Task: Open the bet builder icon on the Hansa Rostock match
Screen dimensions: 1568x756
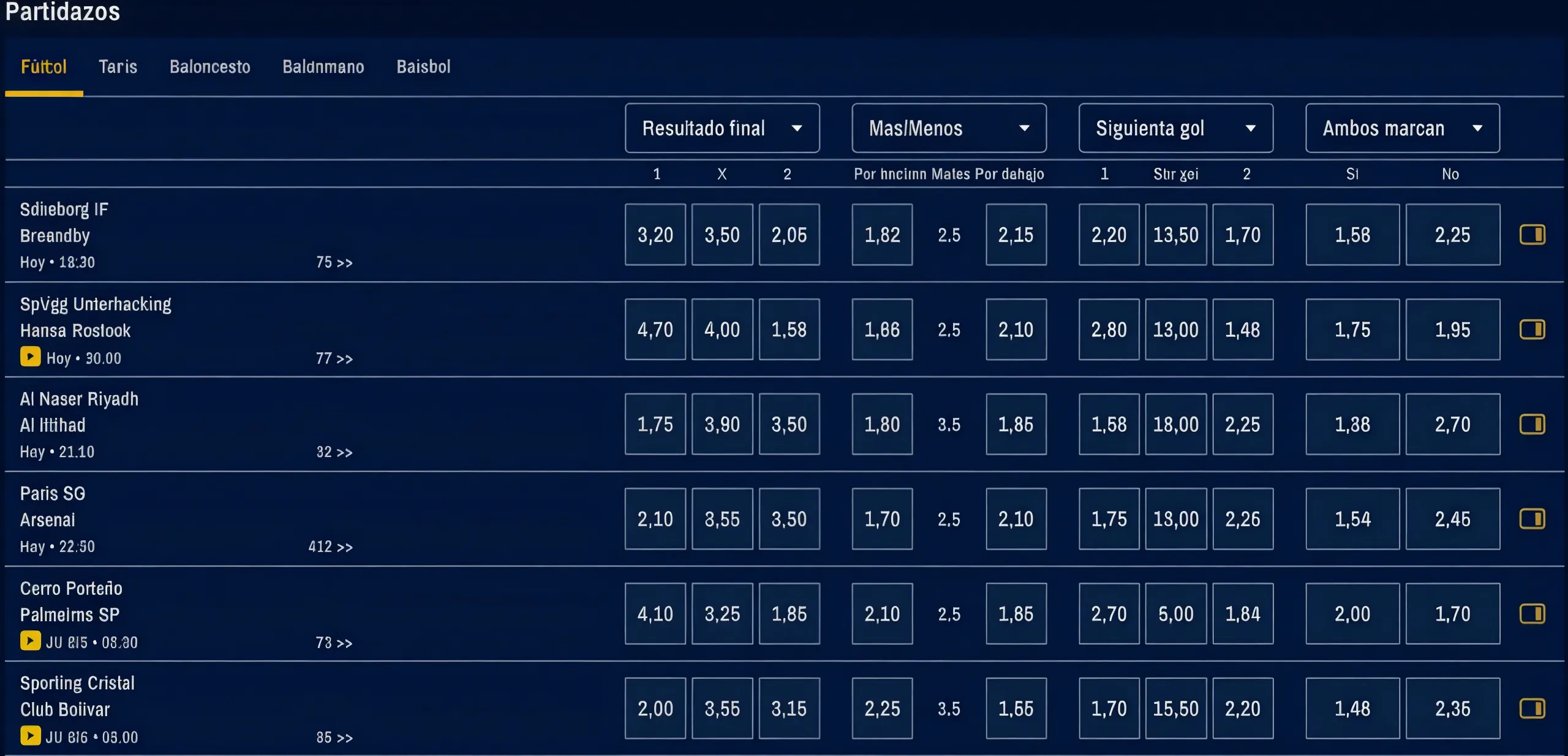Action: [1533, 330]
